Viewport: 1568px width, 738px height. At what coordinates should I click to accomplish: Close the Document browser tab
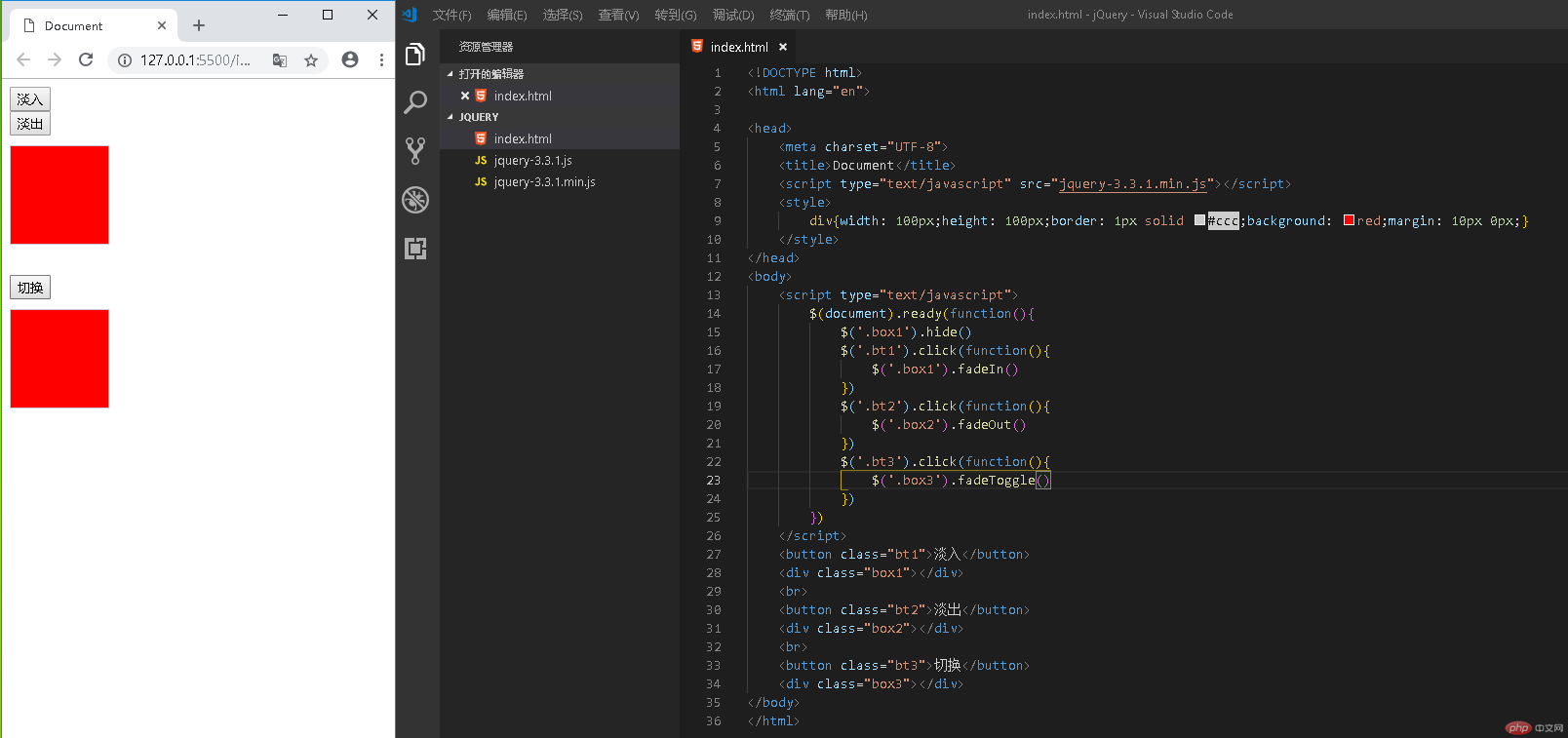point(162,25)
